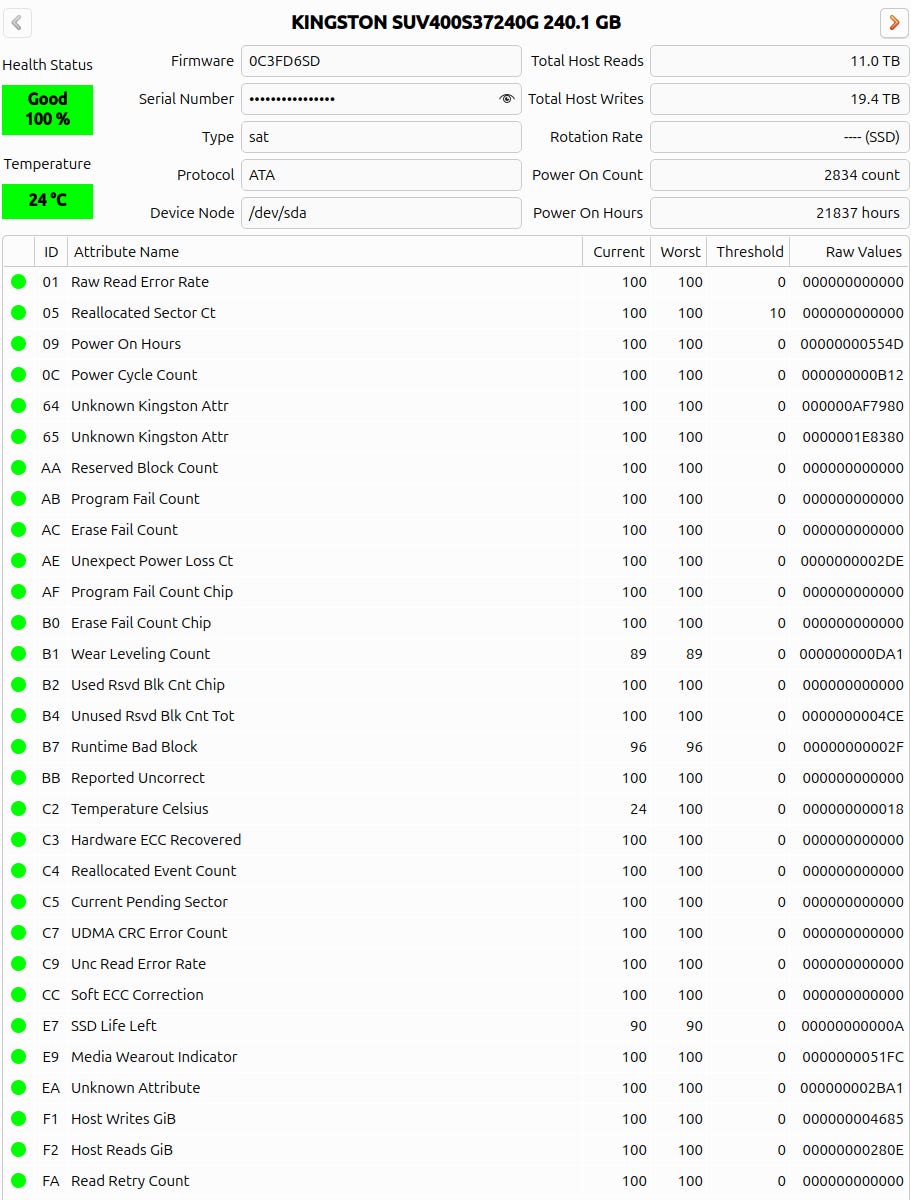Click the Device Node field /dev/sda

381,213
